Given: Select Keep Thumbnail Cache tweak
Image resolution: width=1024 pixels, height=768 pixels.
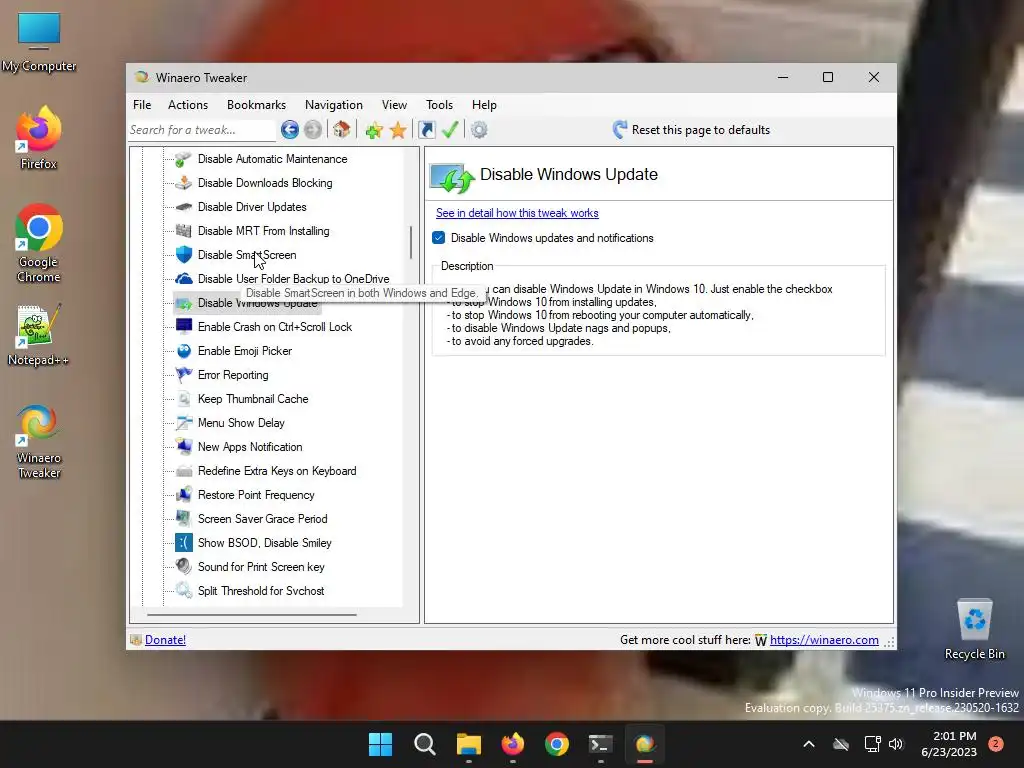Looking at the screenshot, I should pos(253,399).
